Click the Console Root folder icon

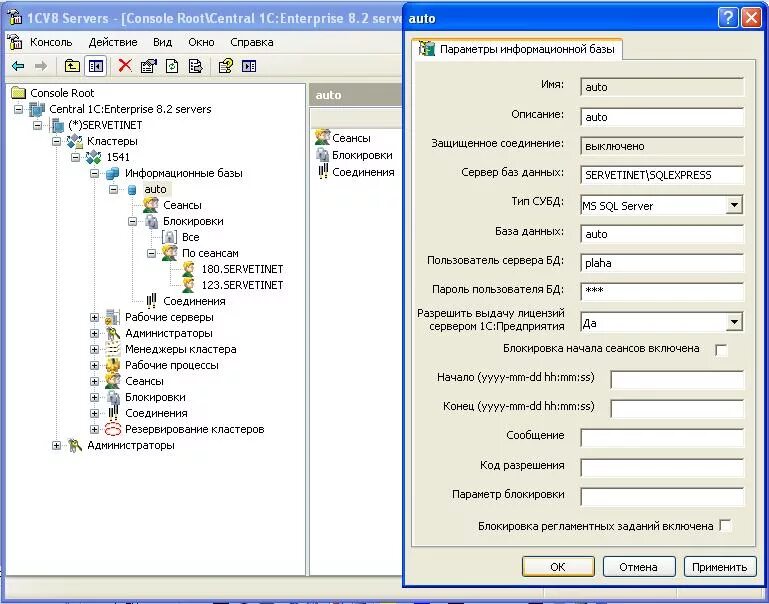tap(19, 93)
